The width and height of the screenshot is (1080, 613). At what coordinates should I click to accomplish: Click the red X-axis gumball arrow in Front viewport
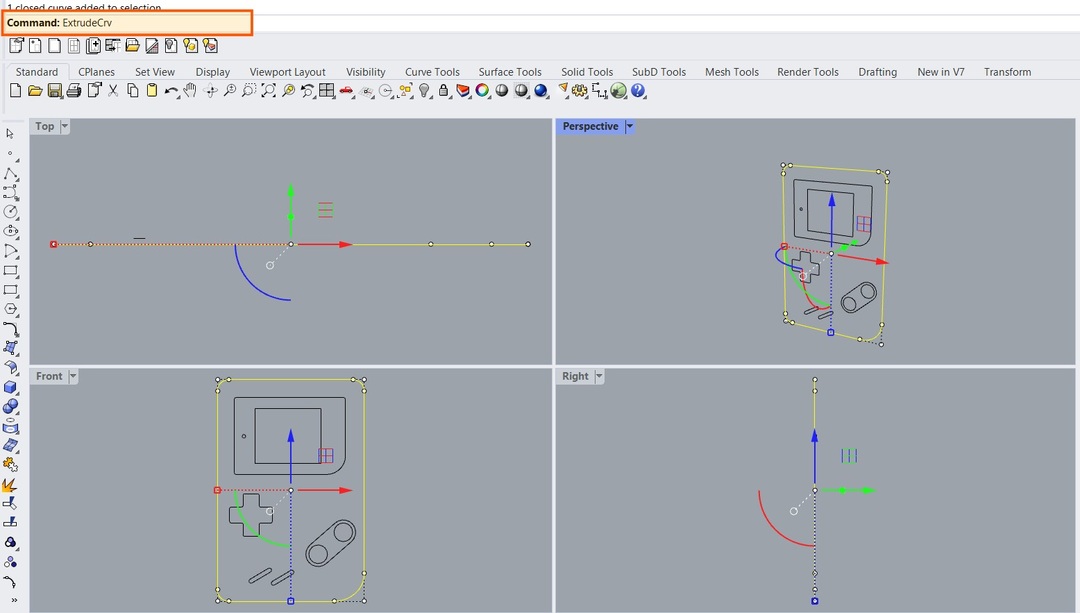pyautogui.click(x=343, y=490)
